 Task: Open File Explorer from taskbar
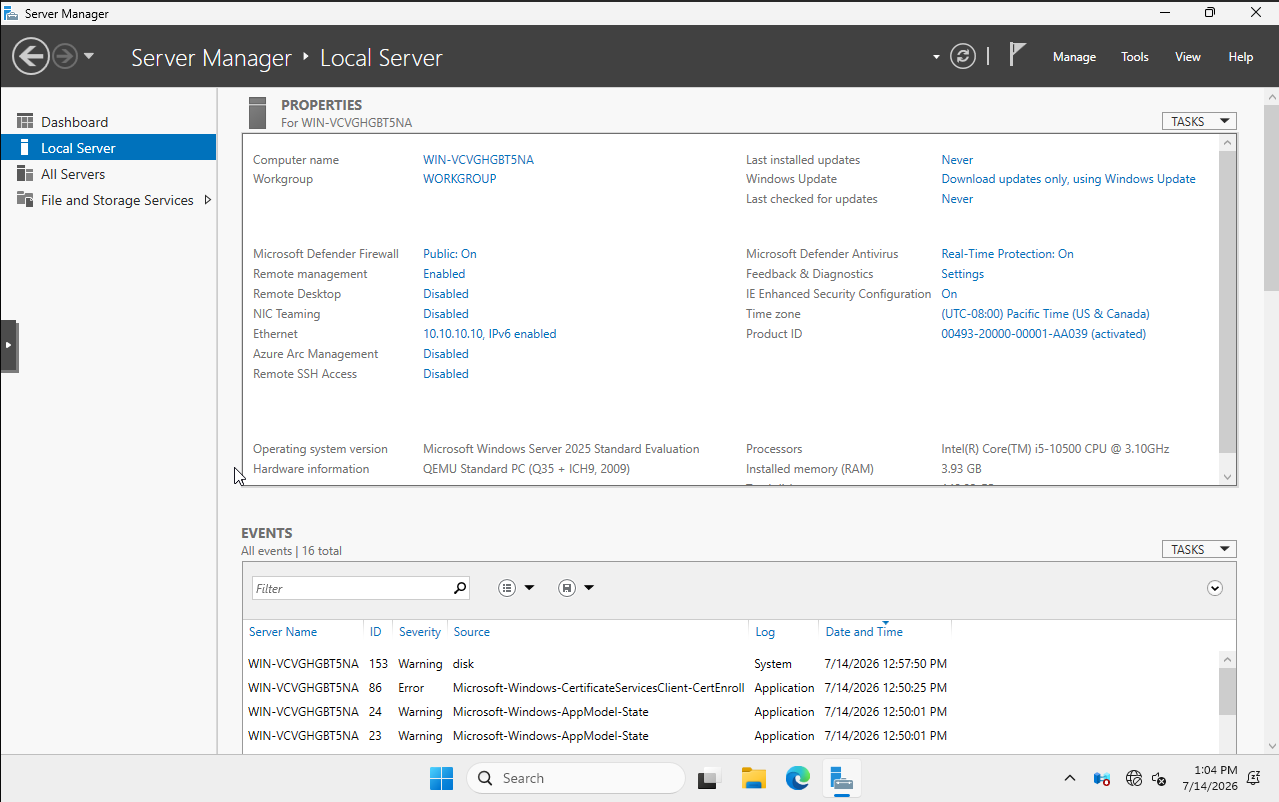(754, 778)
